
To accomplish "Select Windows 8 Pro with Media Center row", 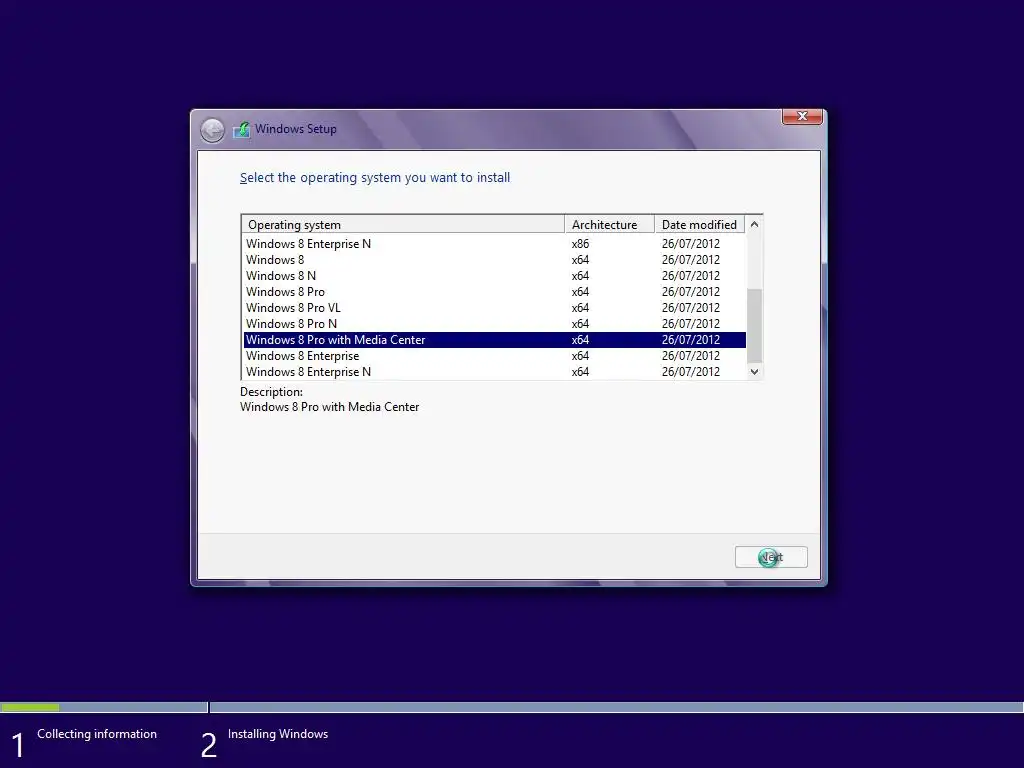I will click(x=494, y=340).
